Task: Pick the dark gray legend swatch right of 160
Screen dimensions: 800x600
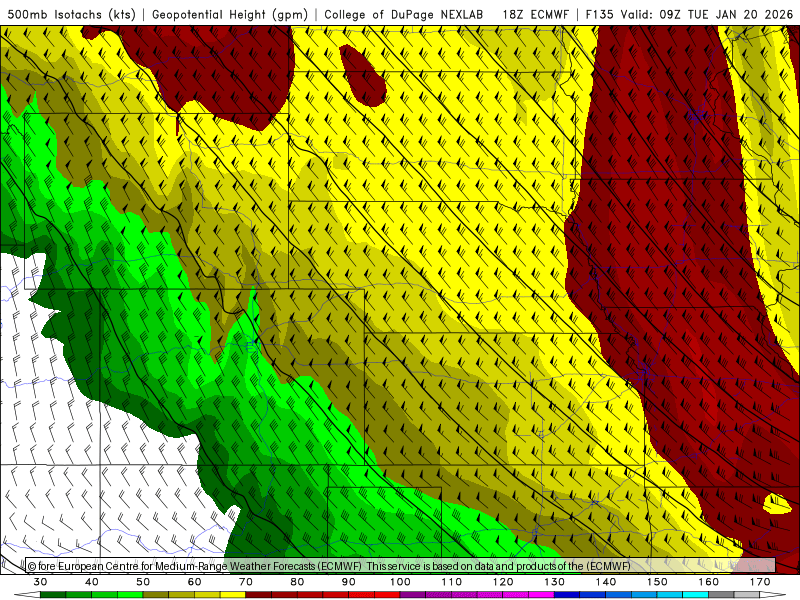Action: (721, 595)
